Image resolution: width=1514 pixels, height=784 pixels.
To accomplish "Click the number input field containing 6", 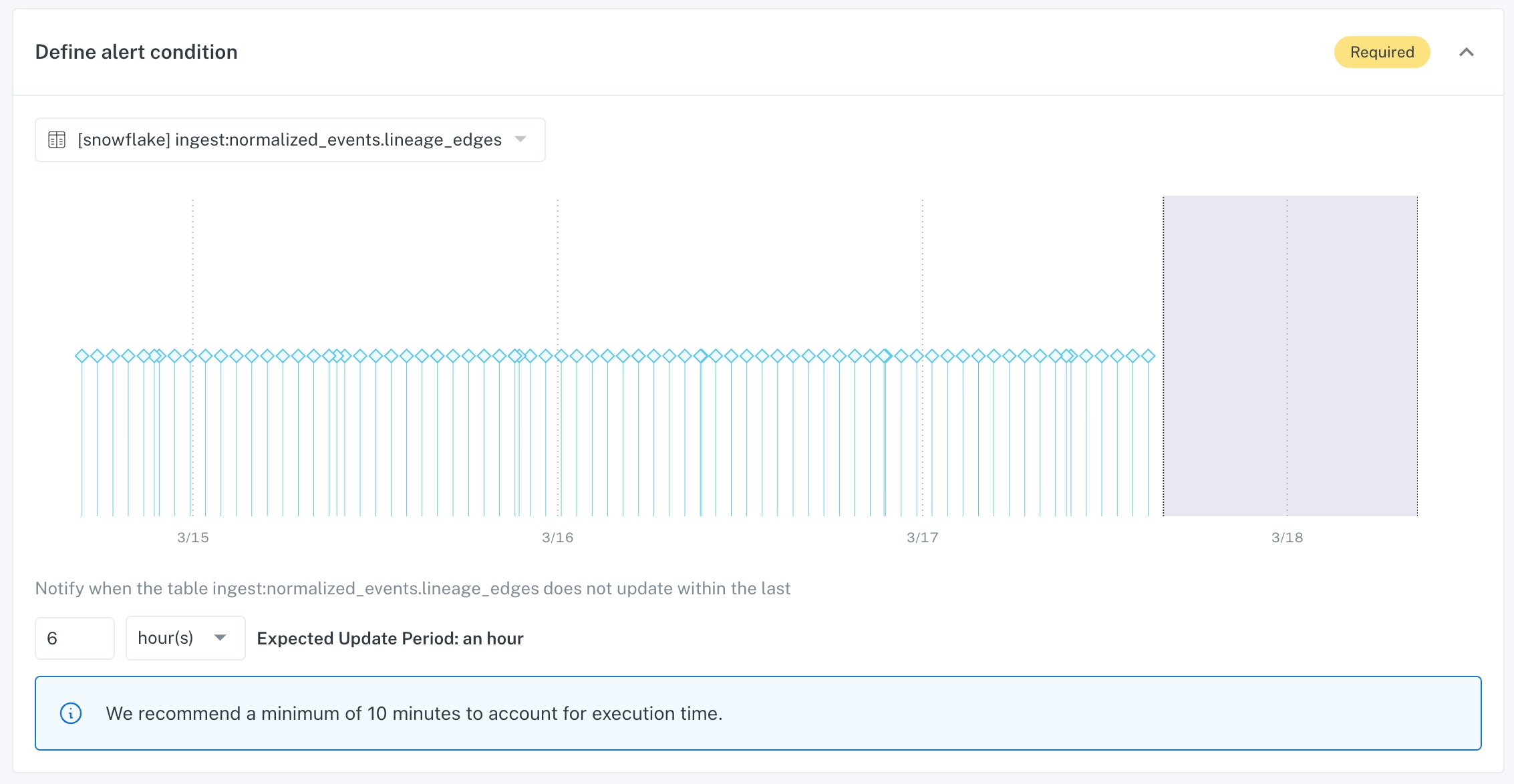I will coord(74,638).
